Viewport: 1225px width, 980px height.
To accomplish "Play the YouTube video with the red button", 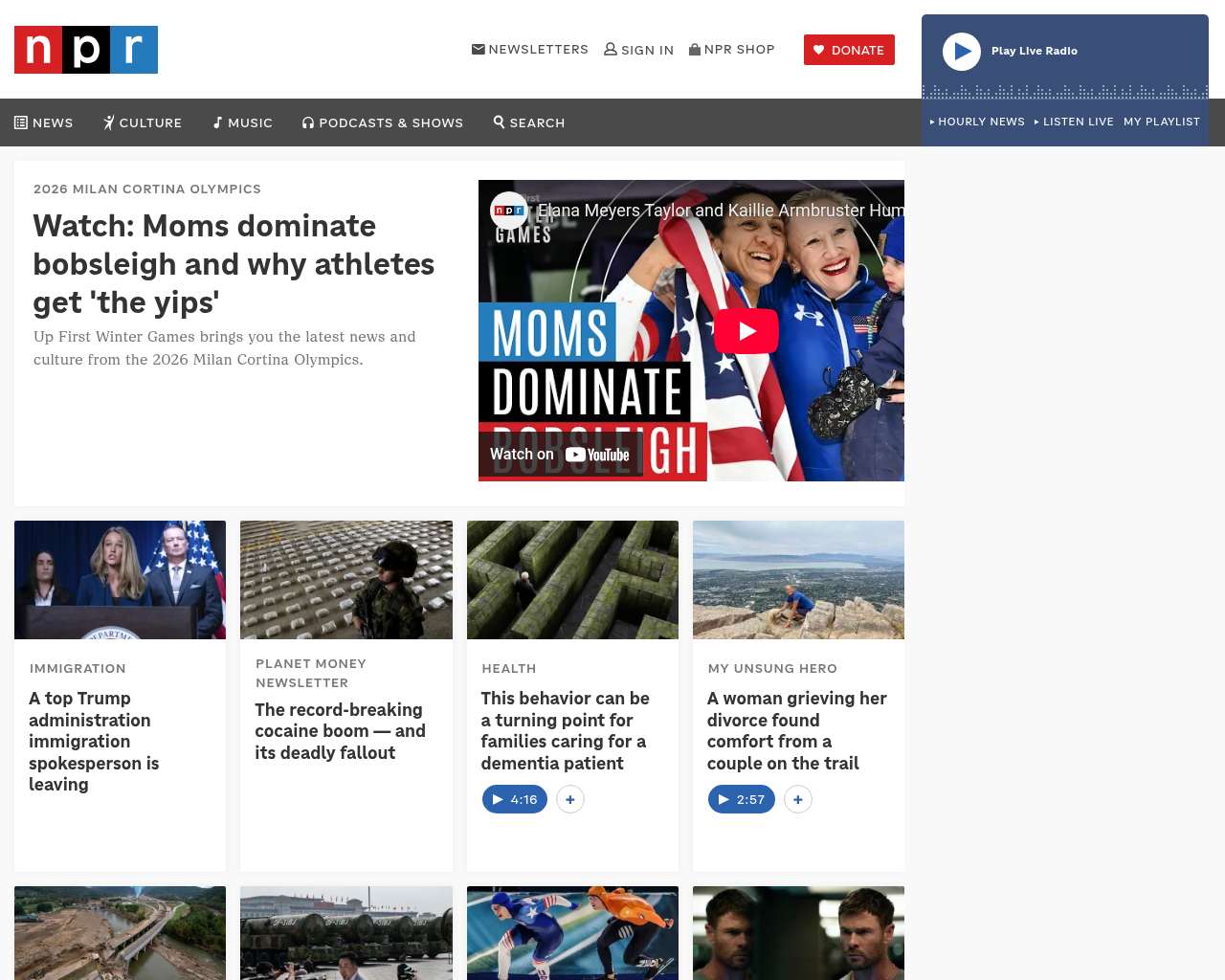I will (x=746, y=331).
